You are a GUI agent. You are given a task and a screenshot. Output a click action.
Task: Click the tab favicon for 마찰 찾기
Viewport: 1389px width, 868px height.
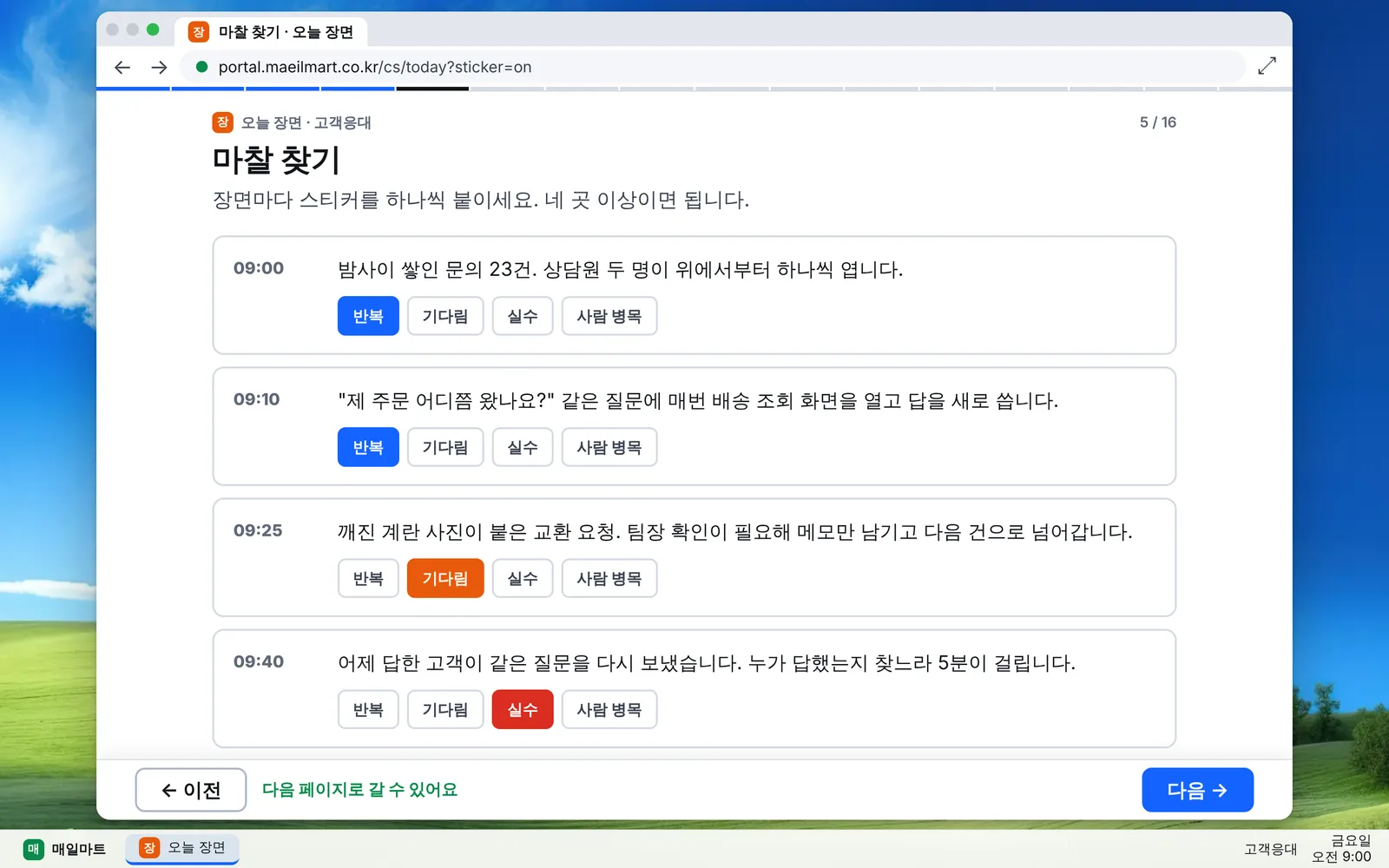[x=199, y=32]
